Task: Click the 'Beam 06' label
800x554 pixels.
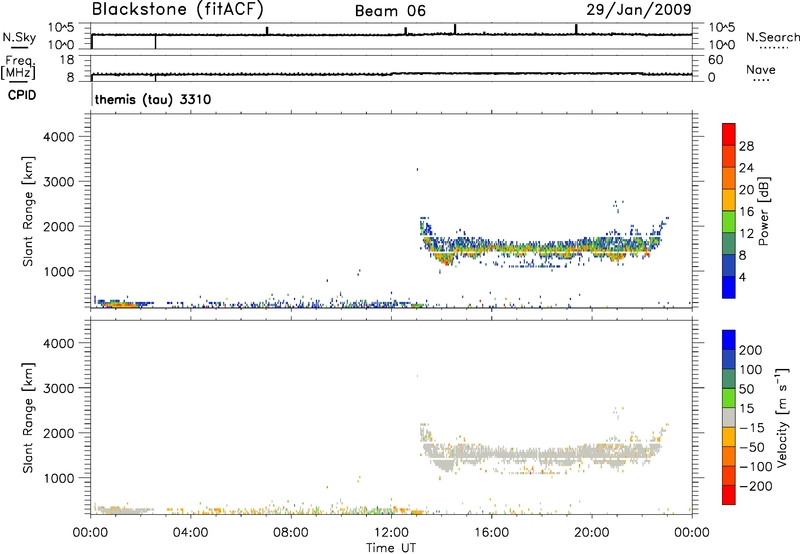Action: coord(390,11)
